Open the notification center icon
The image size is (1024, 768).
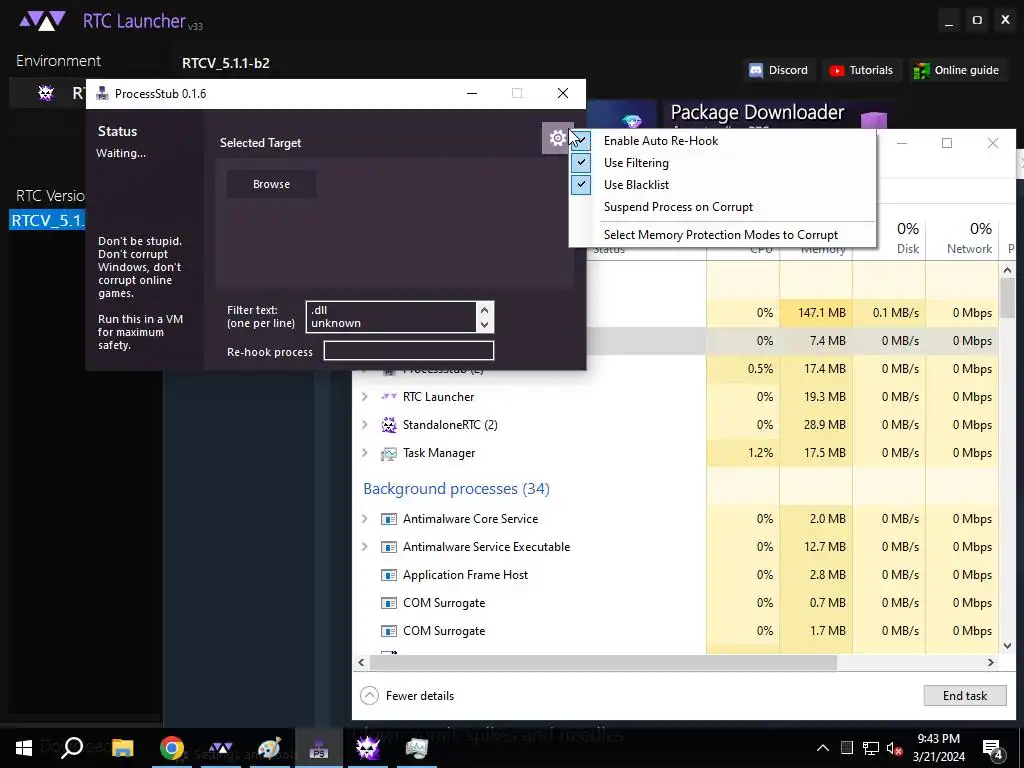coord(992,749)
